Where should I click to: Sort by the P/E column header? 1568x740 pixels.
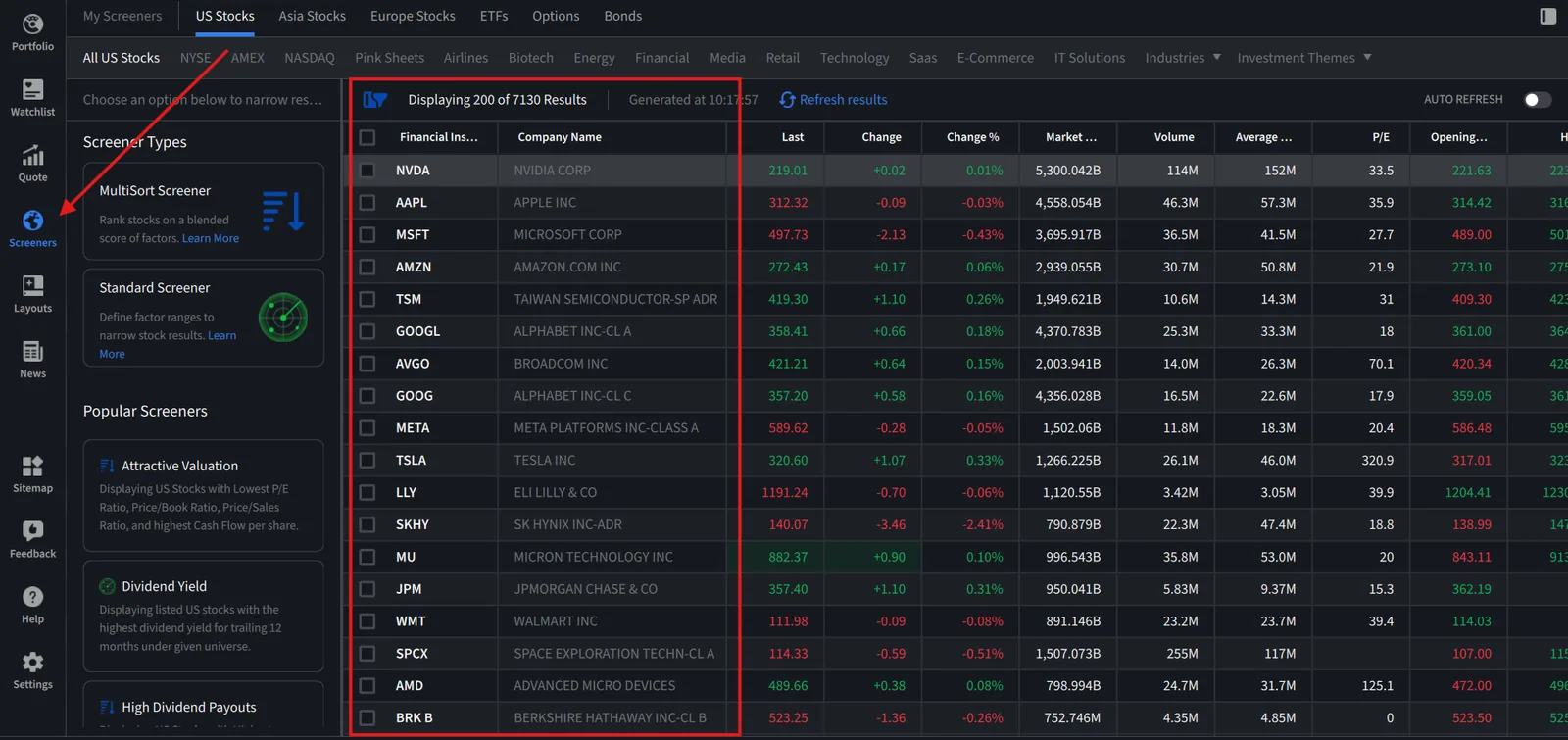point(1381,137)
